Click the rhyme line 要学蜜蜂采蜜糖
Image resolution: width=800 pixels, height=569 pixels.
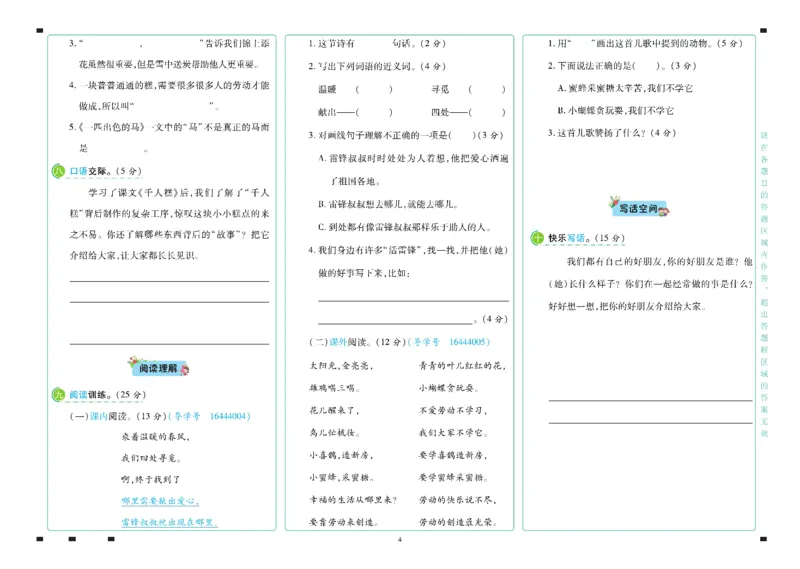(454, 478)
